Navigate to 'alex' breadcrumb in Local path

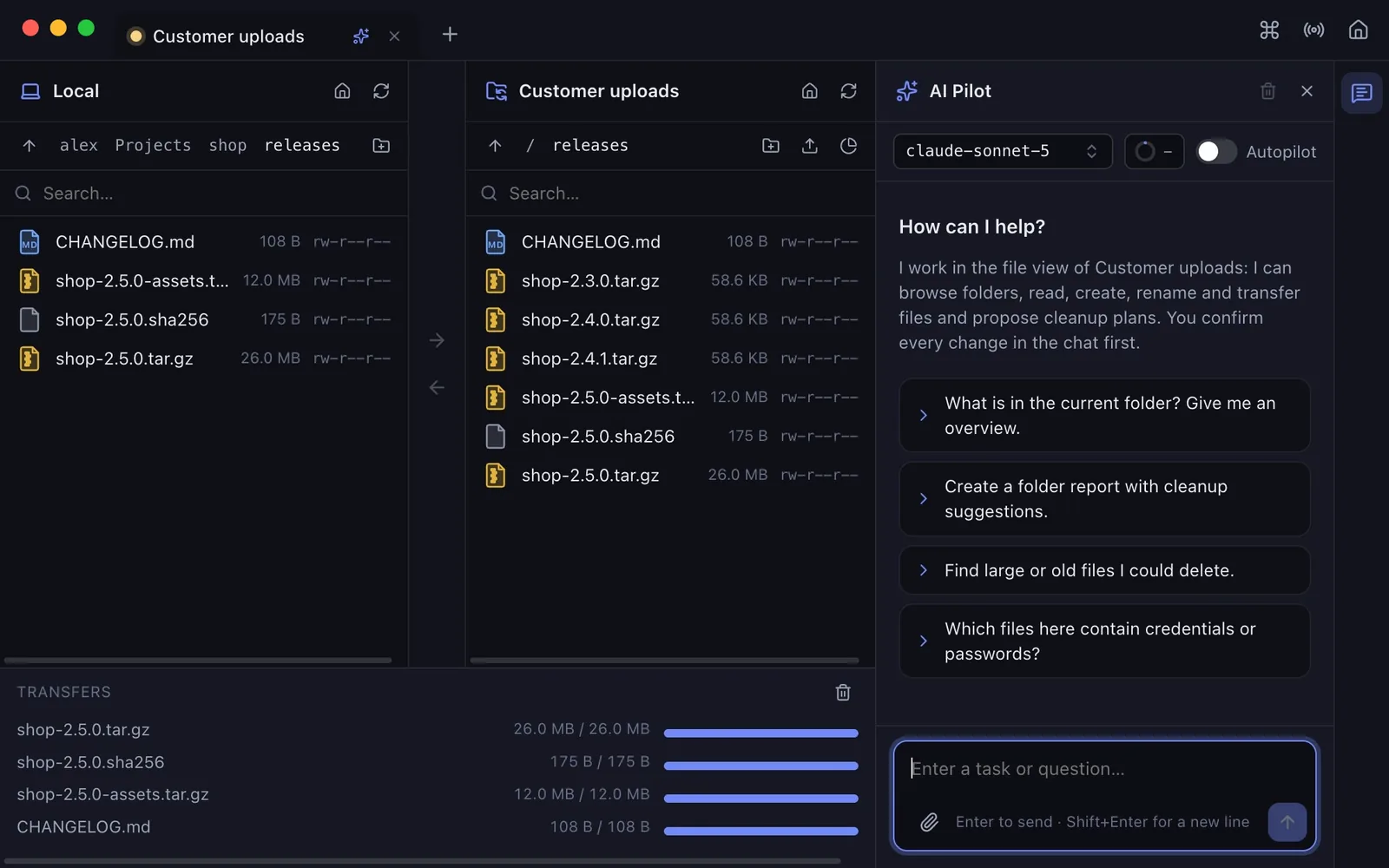pyautogui.click(x=78, y=146)
